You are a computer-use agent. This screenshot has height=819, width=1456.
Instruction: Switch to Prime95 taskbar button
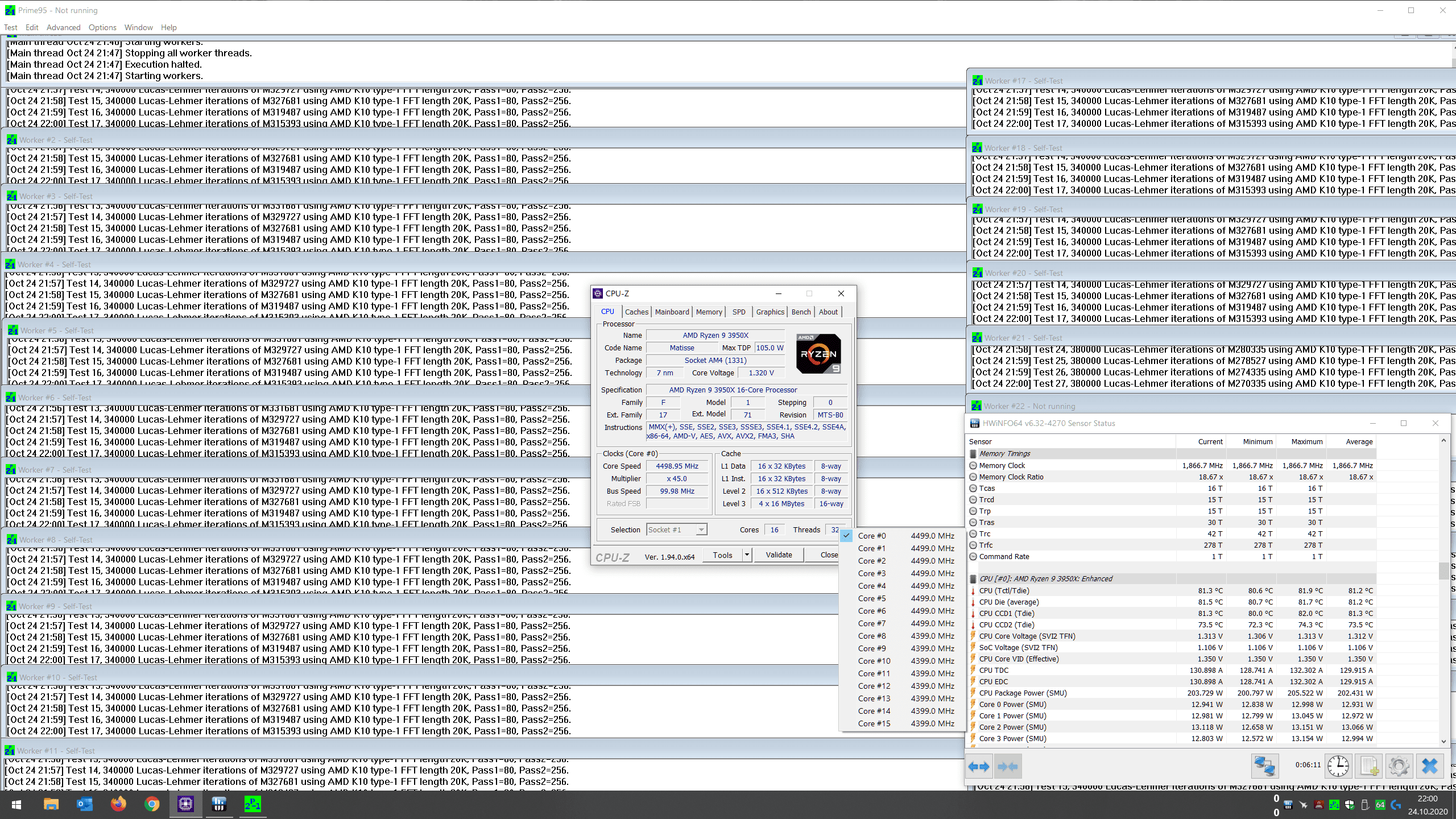tap(253, 804)
